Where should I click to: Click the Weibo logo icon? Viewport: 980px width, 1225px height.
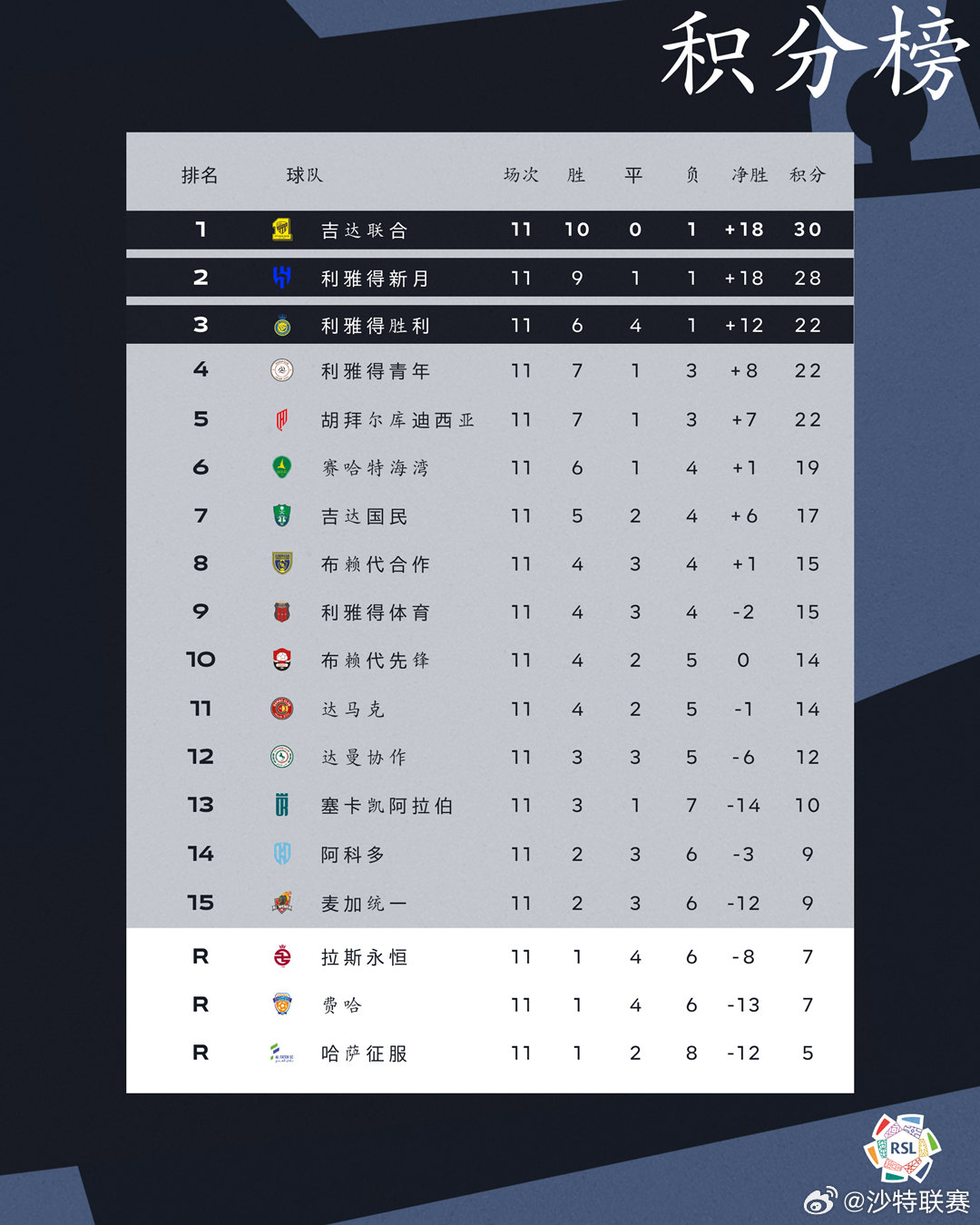pos(820,1201)
